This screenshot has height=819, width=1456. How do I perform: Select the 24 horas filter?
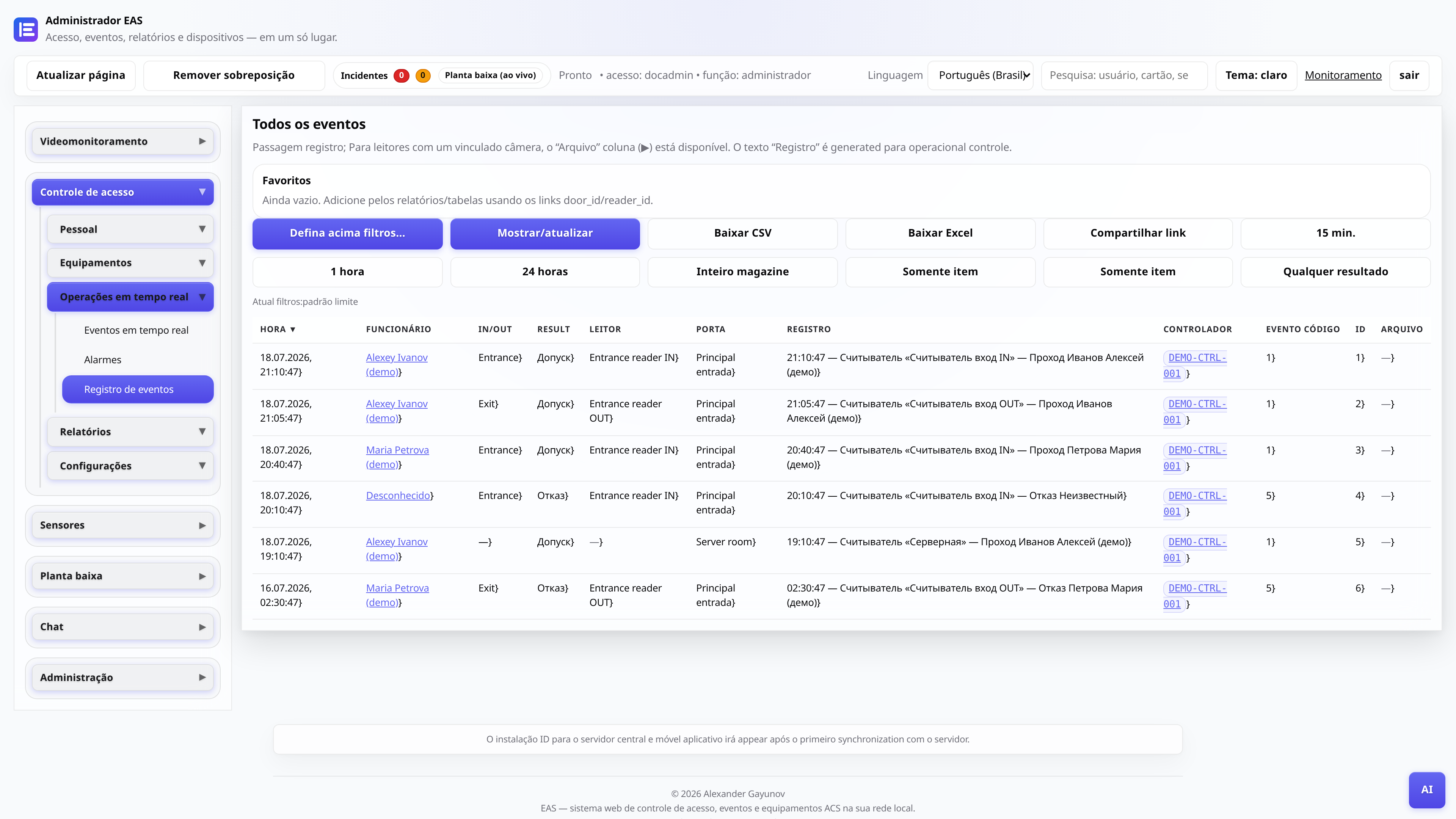pos(545,272)
